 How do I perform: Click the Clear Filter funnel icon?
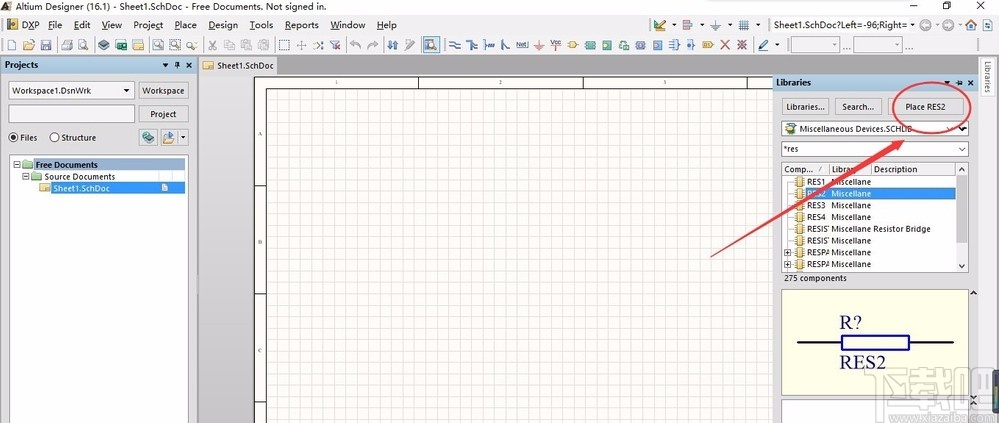coord(335,45)
